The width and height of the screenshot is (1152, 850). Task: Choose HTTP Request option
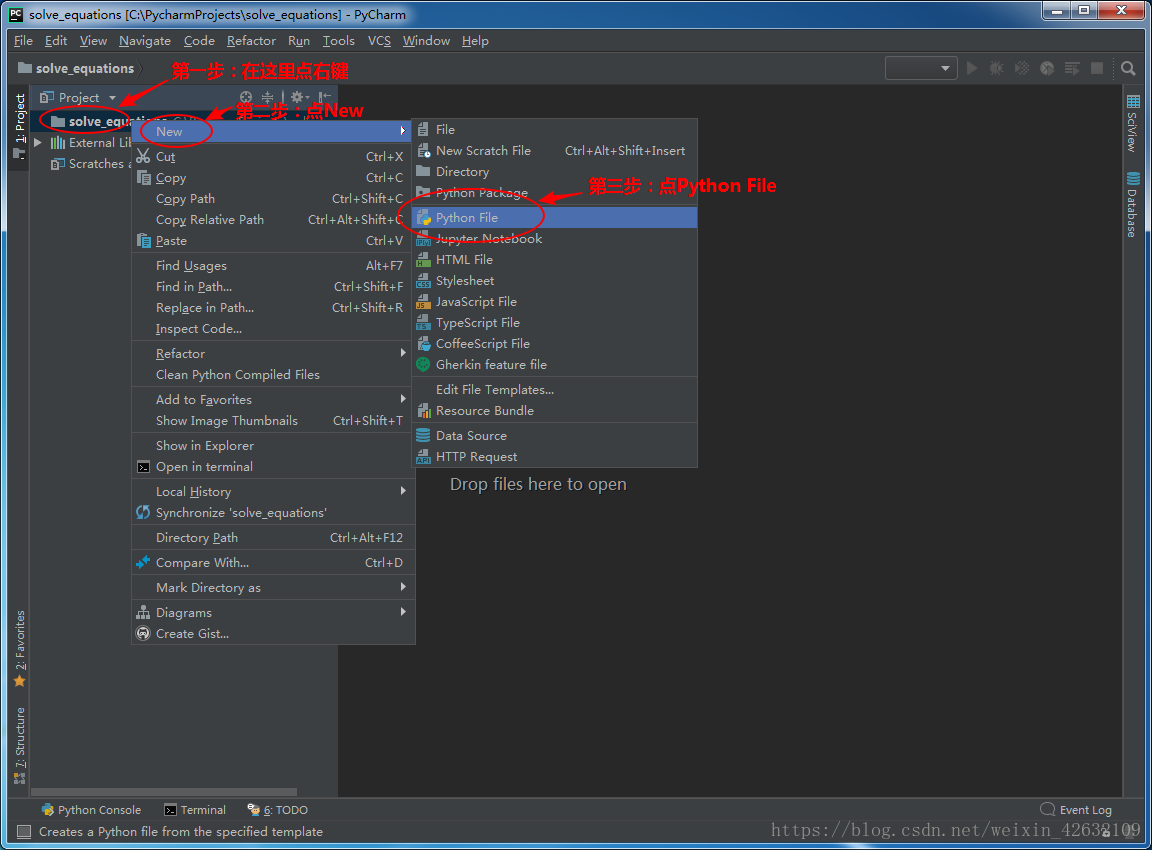pos(555,456)
